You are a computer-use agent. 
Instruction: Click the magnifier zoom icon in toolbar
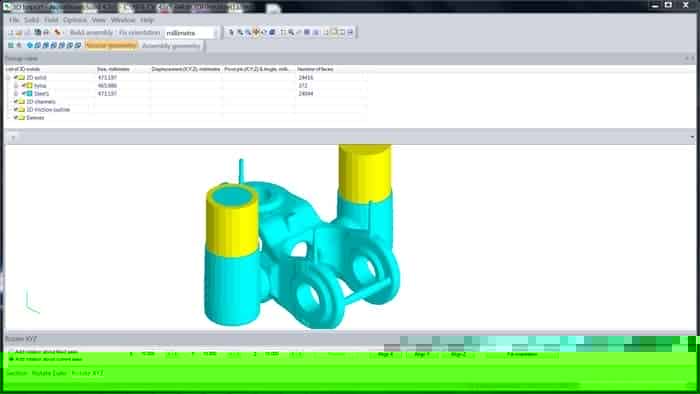coord(291,32)
